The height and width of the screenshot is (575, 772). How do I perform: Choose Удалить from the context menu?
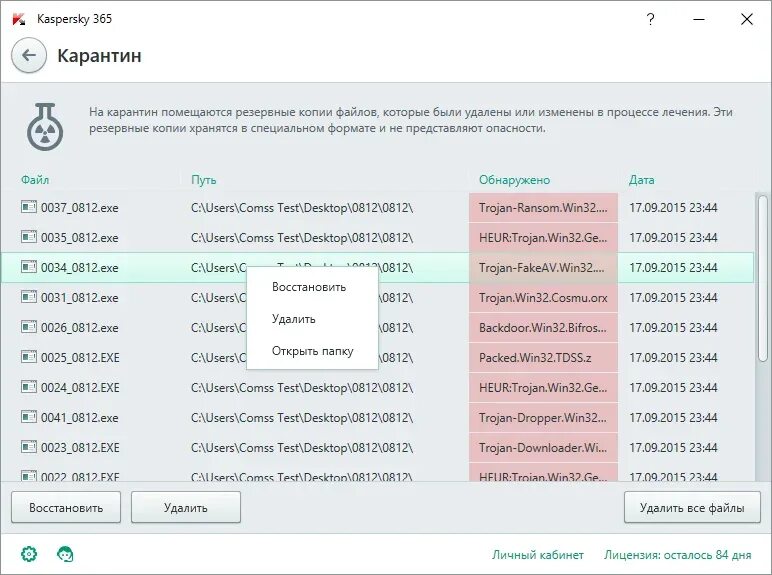293,319
